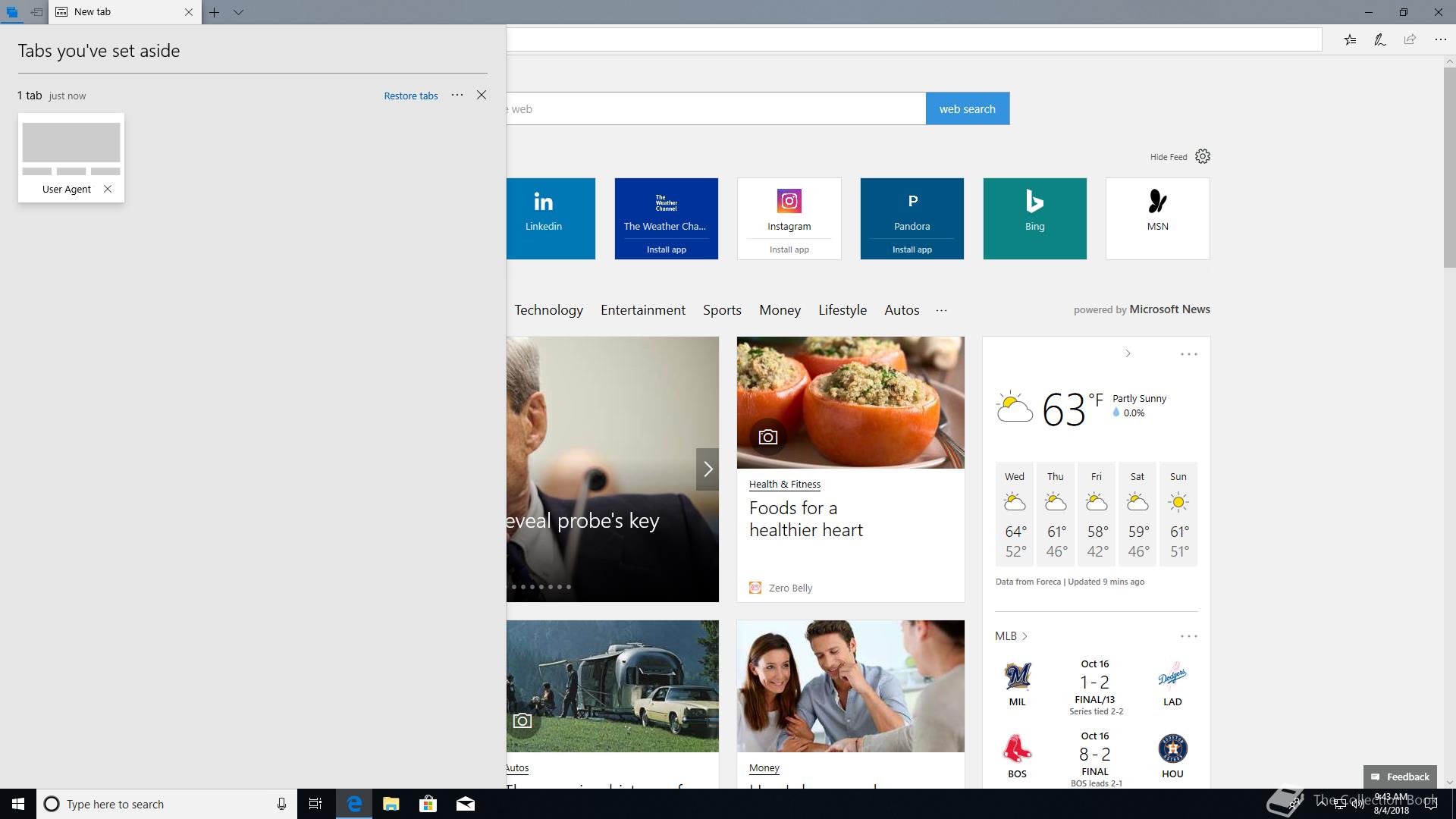Click the set these tabs aside icon
Image resolution: width=1456 pixels, height=819 pixels.
pyautogui.click(x=36, y=12)
